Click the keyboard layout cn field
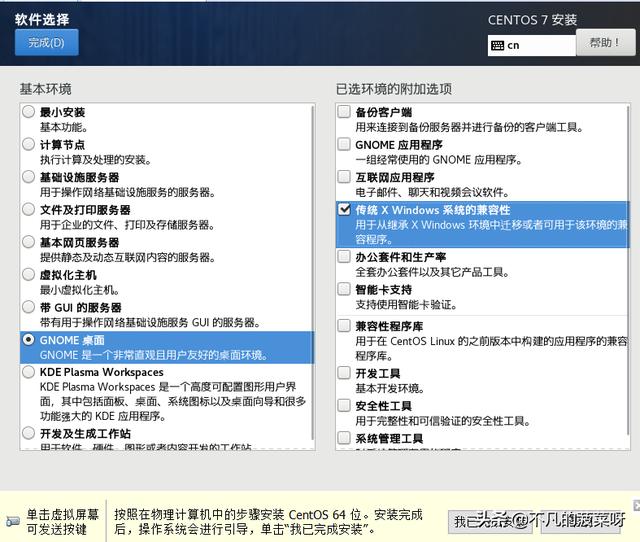The height and width of the screenshot is (542, 640). (x=538, y=45)
